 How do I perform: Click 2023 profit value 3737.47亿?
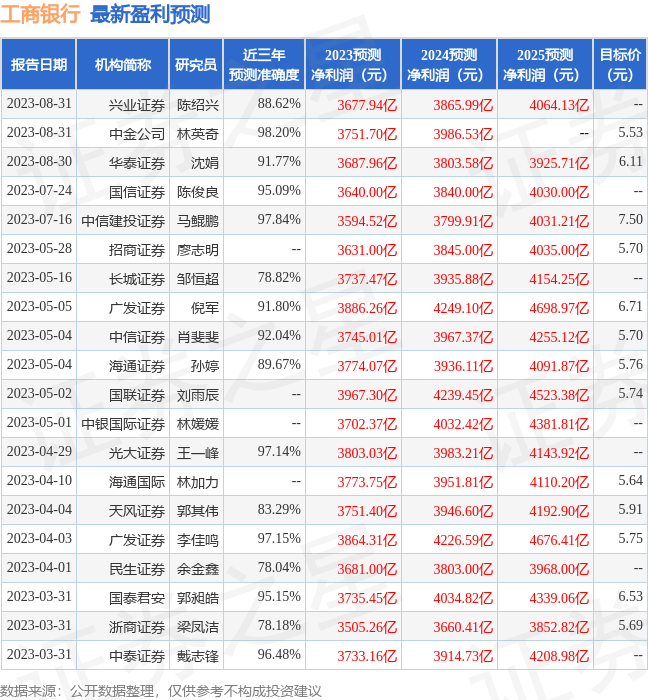click(367, 279)
